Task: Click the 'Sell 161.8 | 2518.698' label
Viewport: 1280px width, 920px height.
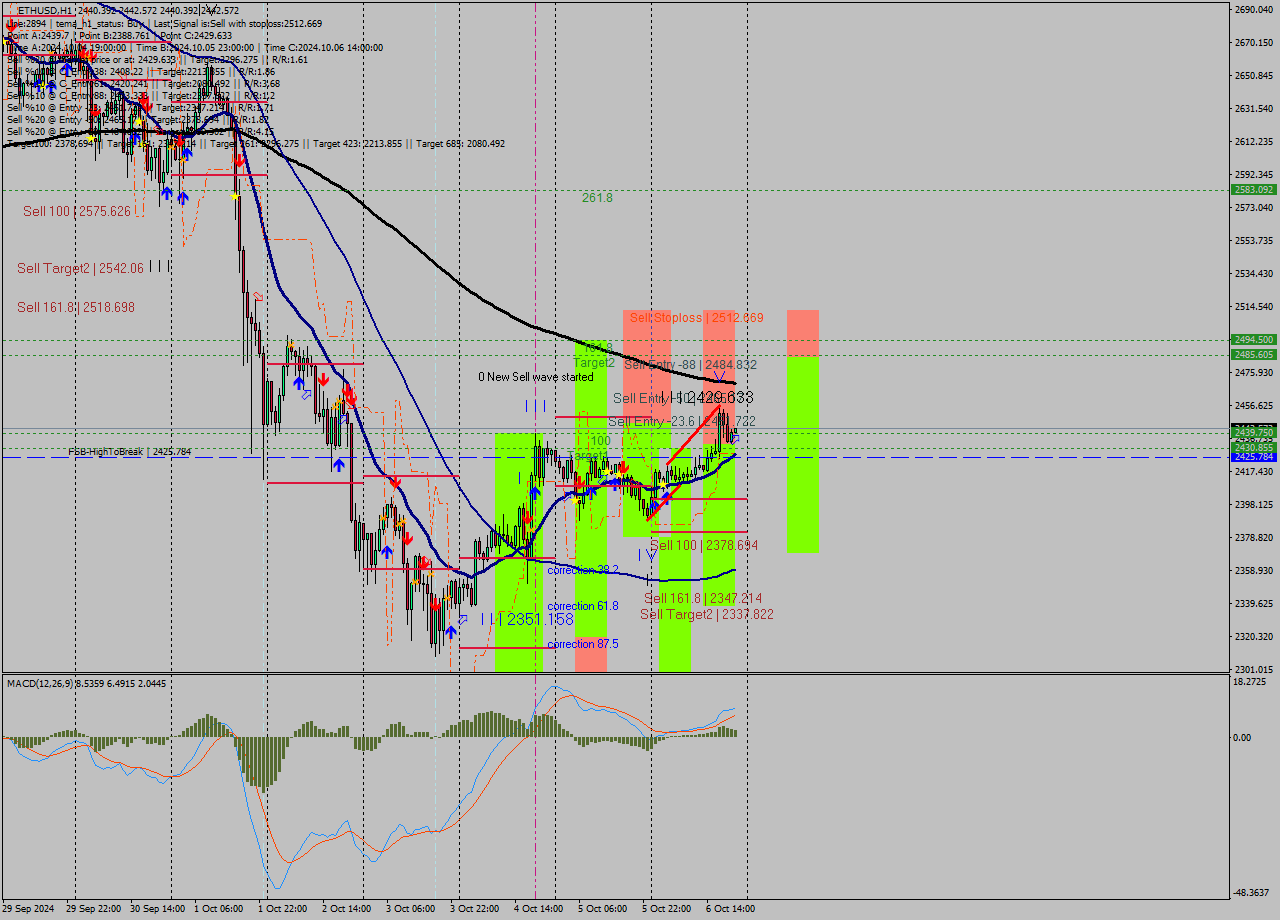Action: (76, 307)
